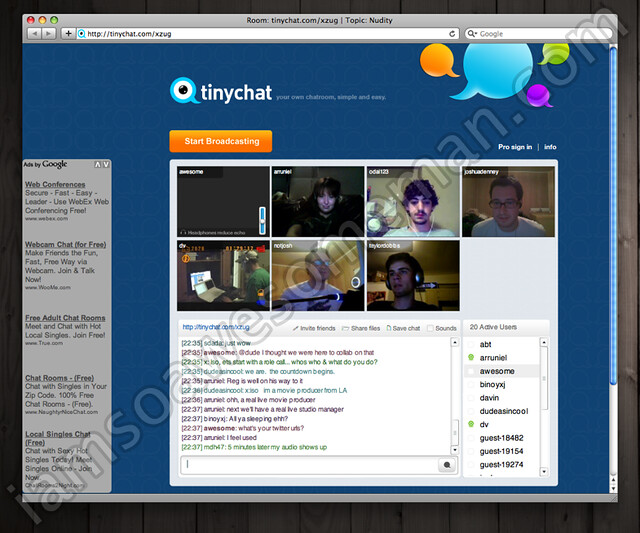Click the chat message input field
This screenshot has width=640, height=533.
tap(310, 465)
